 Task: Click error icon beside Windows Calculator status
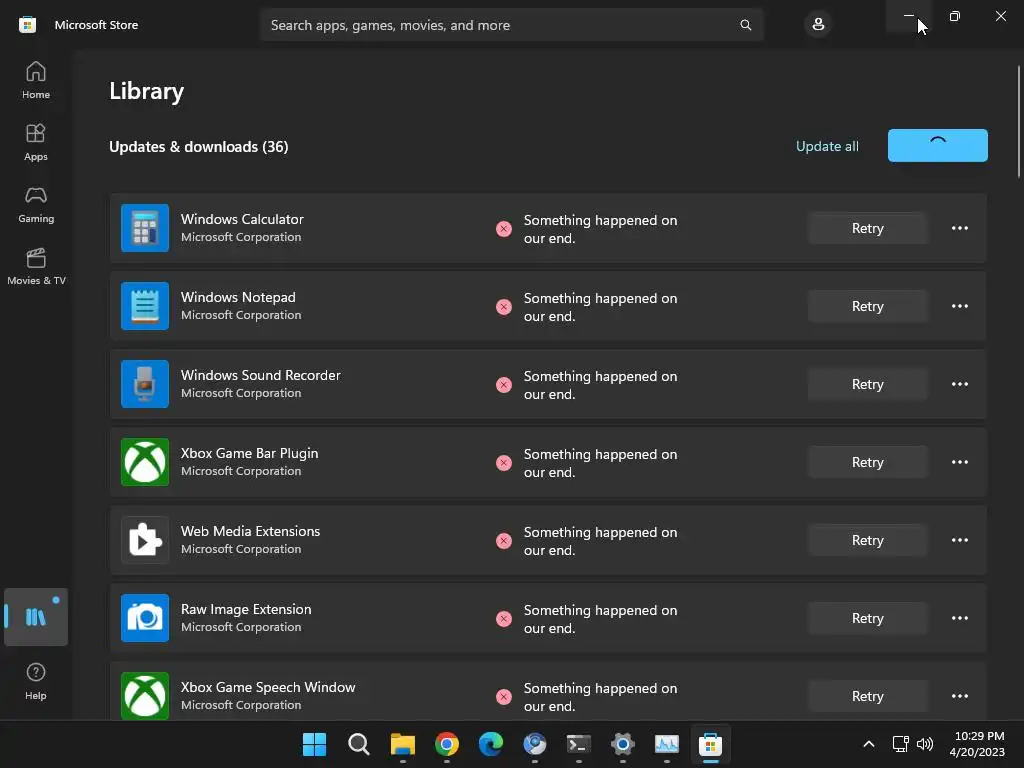click(x=504, y=229)
